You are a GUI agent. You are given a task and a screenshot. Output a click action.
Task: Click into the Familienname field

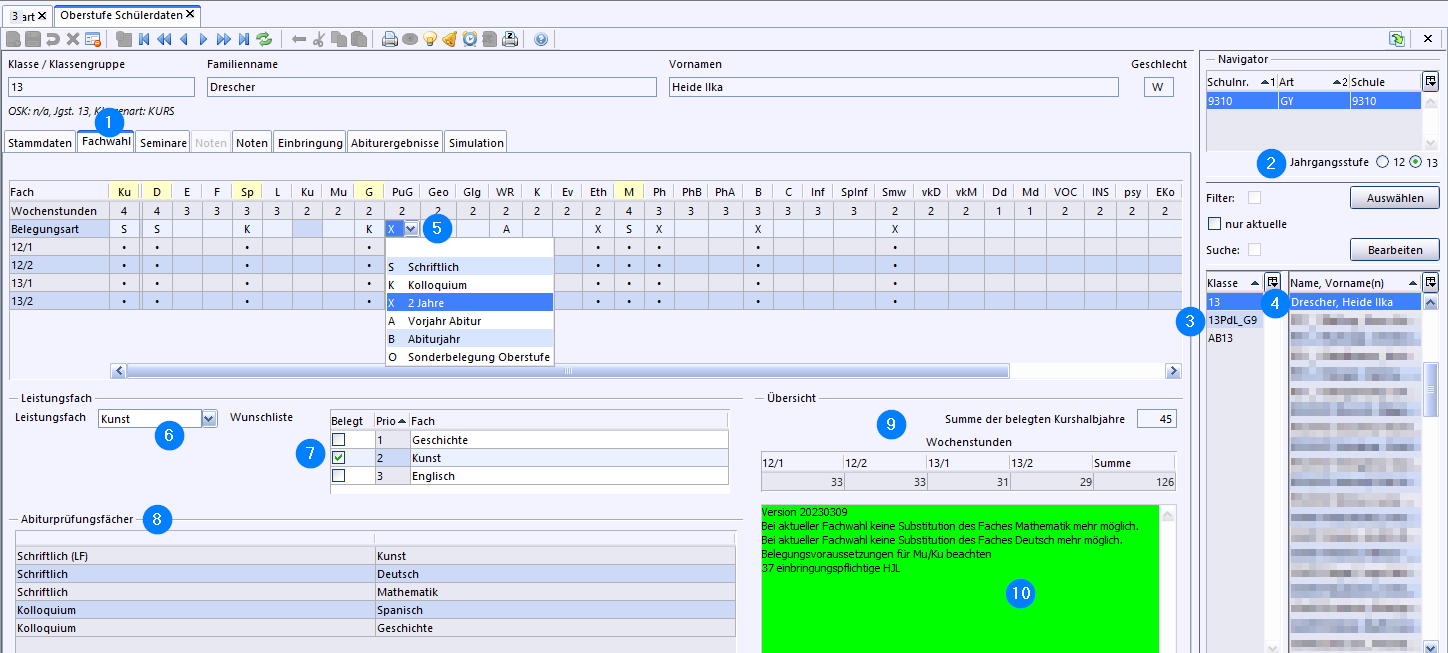pos(432,87)
